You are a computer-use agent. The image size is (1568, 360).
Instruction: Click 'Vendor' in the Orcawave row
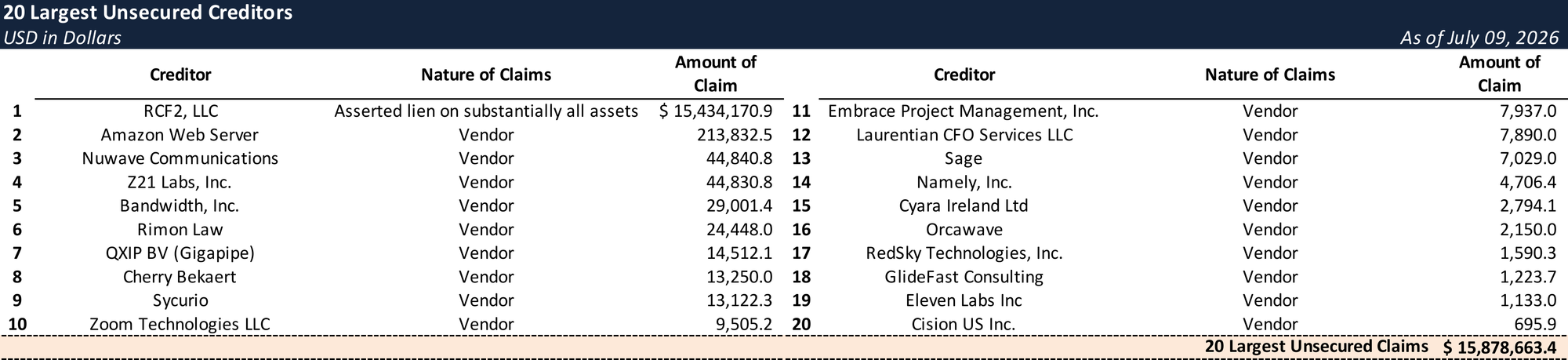(x=1270, y=230)
